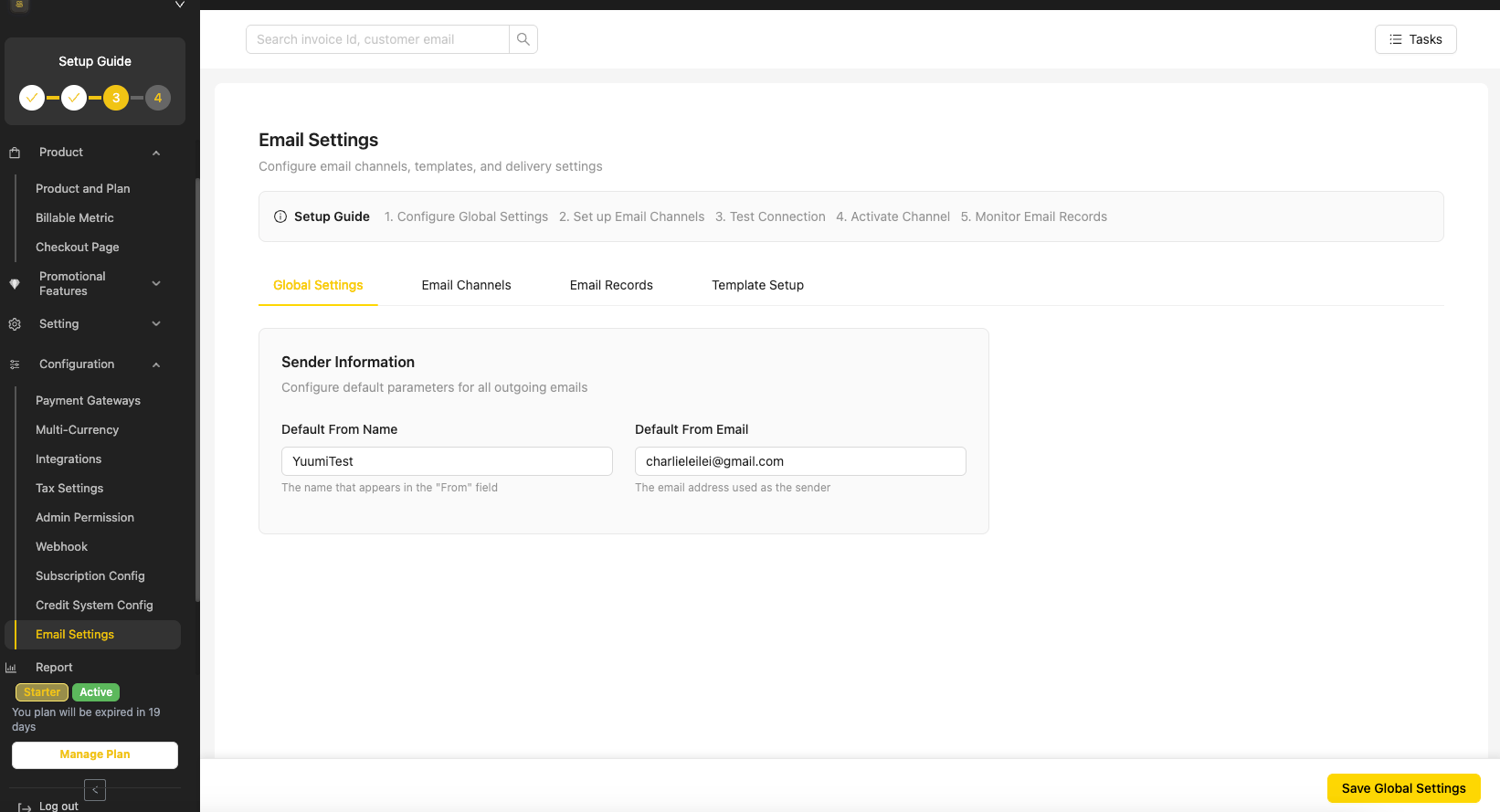This screenshot has width=1500, height=812.
Task: Click the Promotional Features diamond icon
Action: pyautogui.click(x=15, y=284)
